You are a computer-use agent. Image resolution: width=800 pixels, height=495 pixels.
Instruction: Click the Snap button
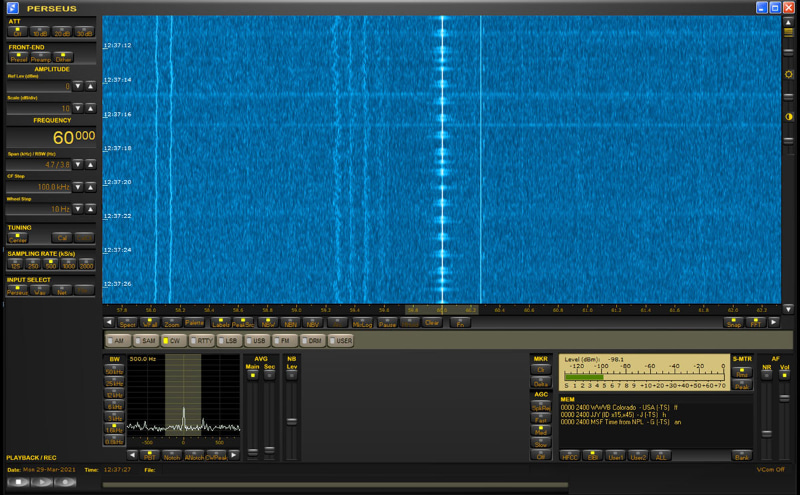pyautogui.click(x=734, y=323)
